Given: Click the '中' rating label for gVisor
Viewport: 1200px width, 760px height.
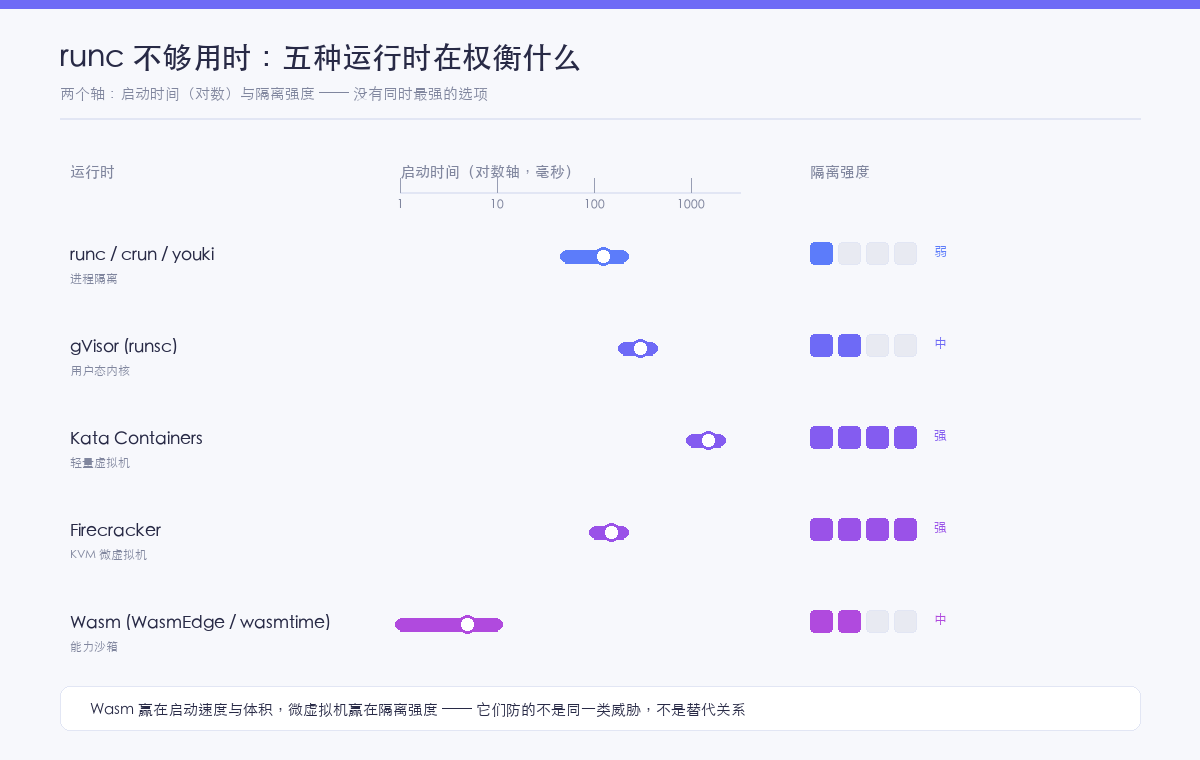Looking at the screenshot, I should click(x=940, y=344).
